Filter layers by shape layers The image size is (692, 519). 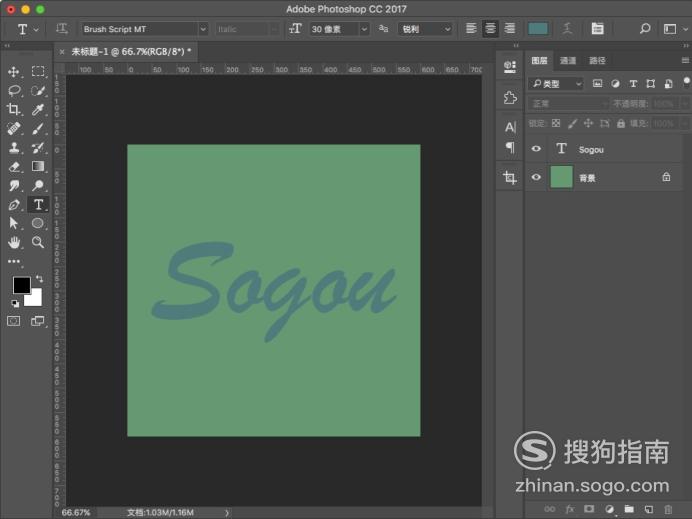651,83
